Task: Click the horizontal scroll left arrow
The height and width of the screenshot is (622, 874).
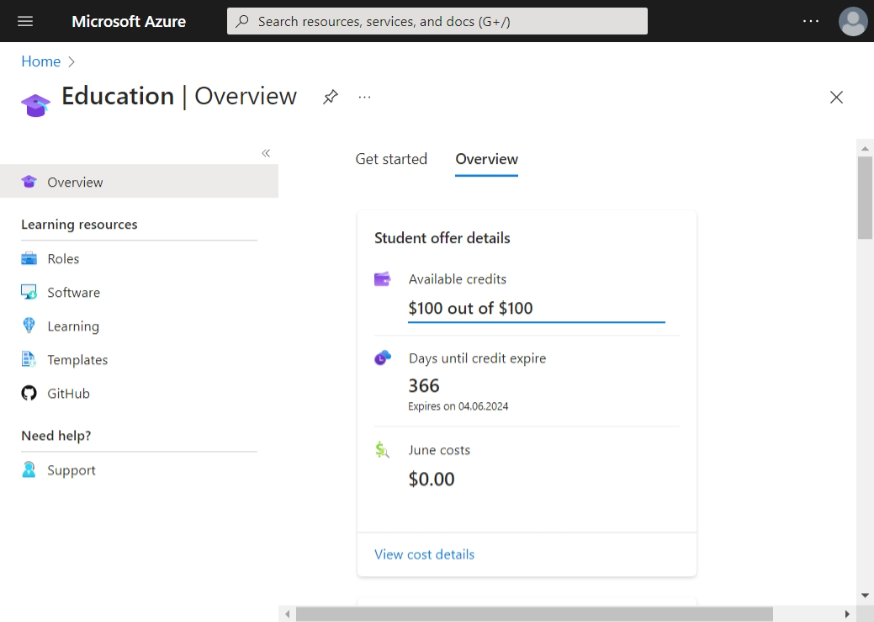Action: point(287,614)
